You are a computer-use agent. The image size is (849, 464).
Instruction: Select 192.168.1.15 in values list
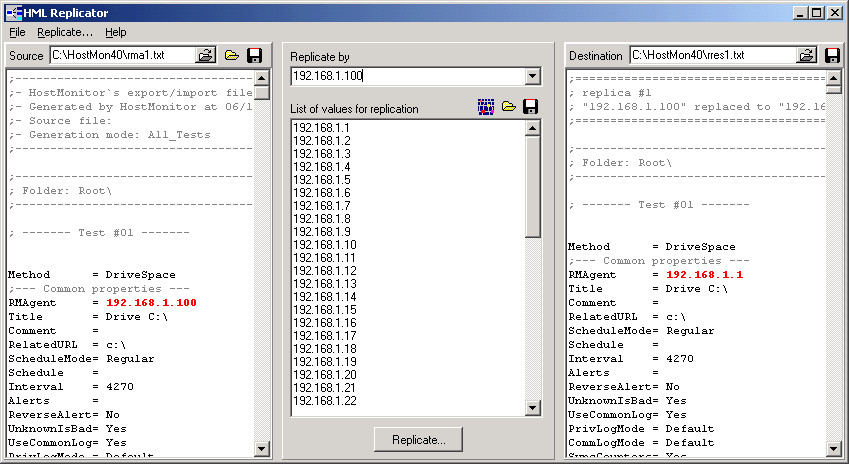tap(325, 310)
